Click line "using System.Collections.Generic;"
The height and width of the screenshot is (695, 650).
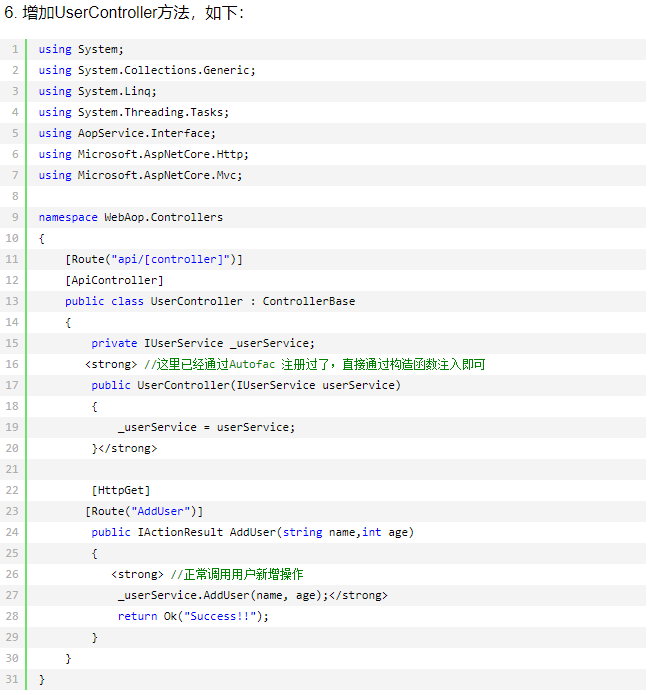click(147, 70)
